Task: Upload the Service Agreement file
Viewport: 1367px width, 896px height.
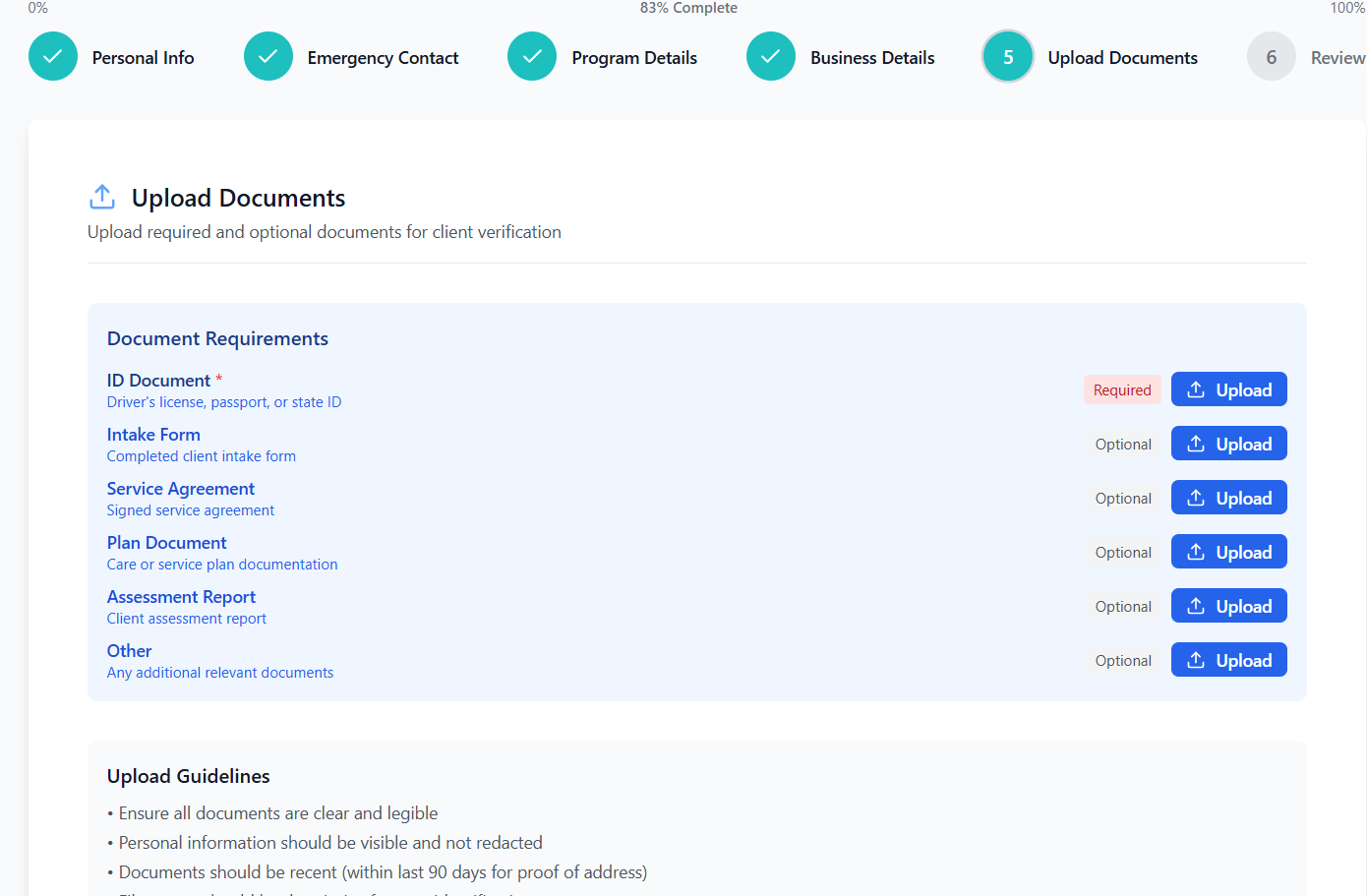Action: click(x=1228, y=497)
